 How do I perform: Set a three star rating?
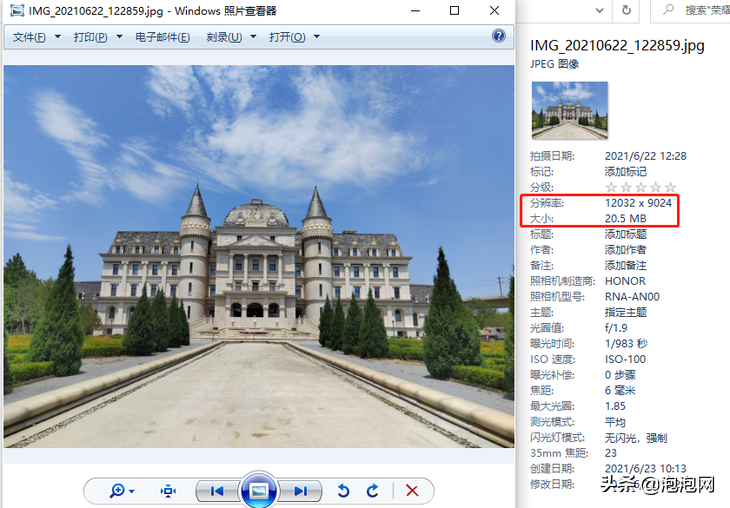coord(641,187)
